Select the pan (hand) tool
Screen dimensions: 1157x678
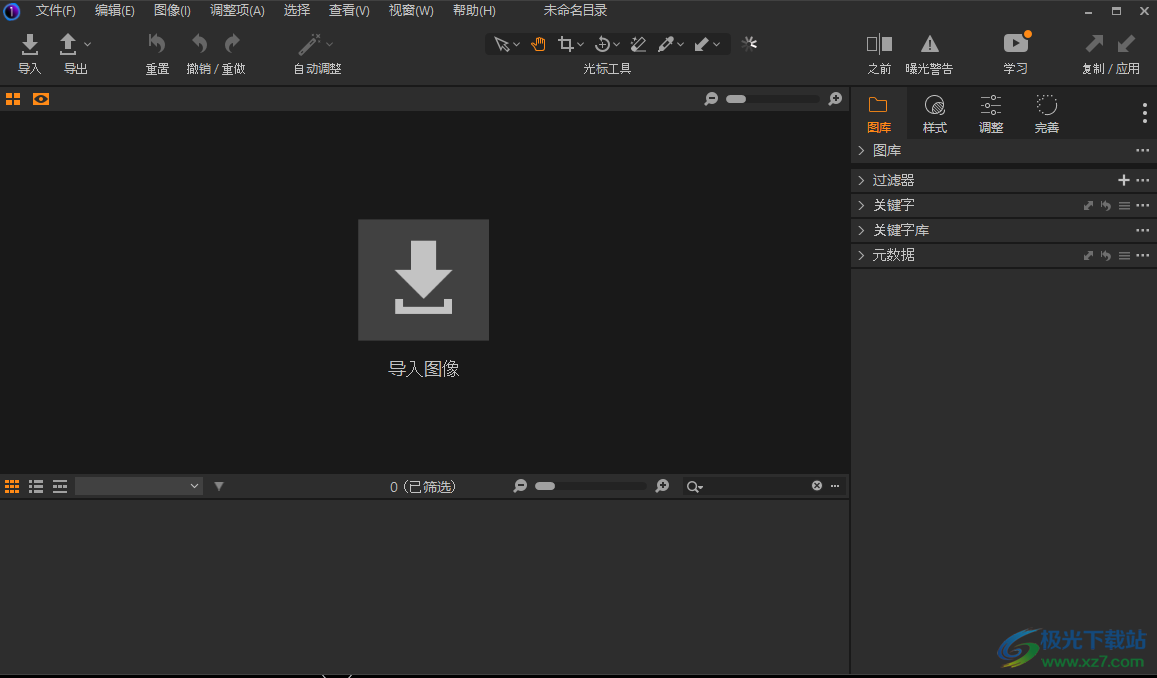(538, 44)
